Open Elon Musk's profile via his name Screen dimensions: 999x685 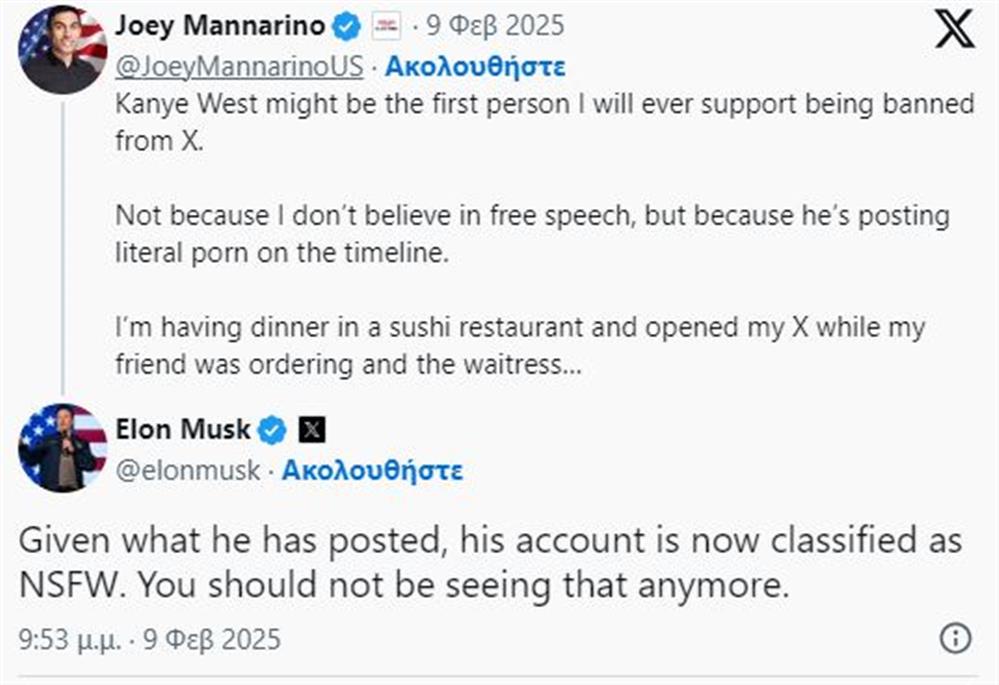pos(185,429)
